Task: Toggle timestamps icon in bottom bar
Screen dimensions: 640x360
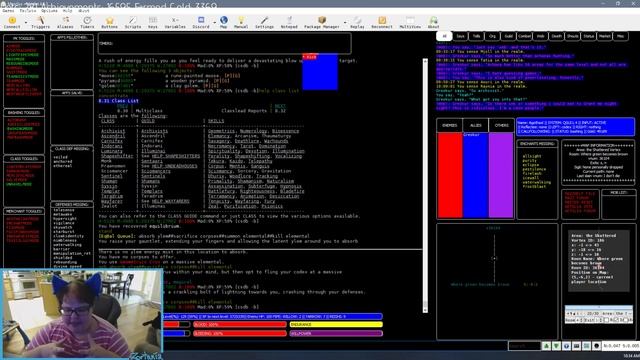Action: [x=567, y=346]
